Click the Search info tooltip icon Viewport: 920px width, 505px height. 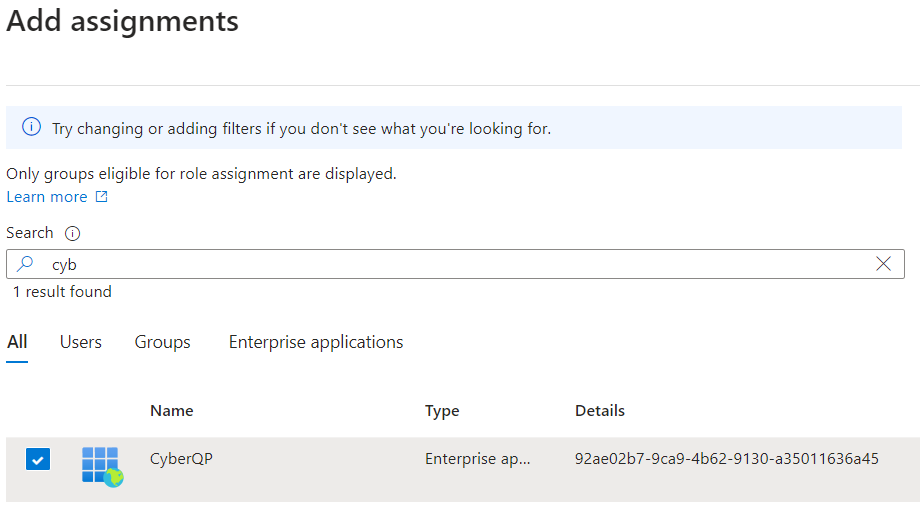72,233
